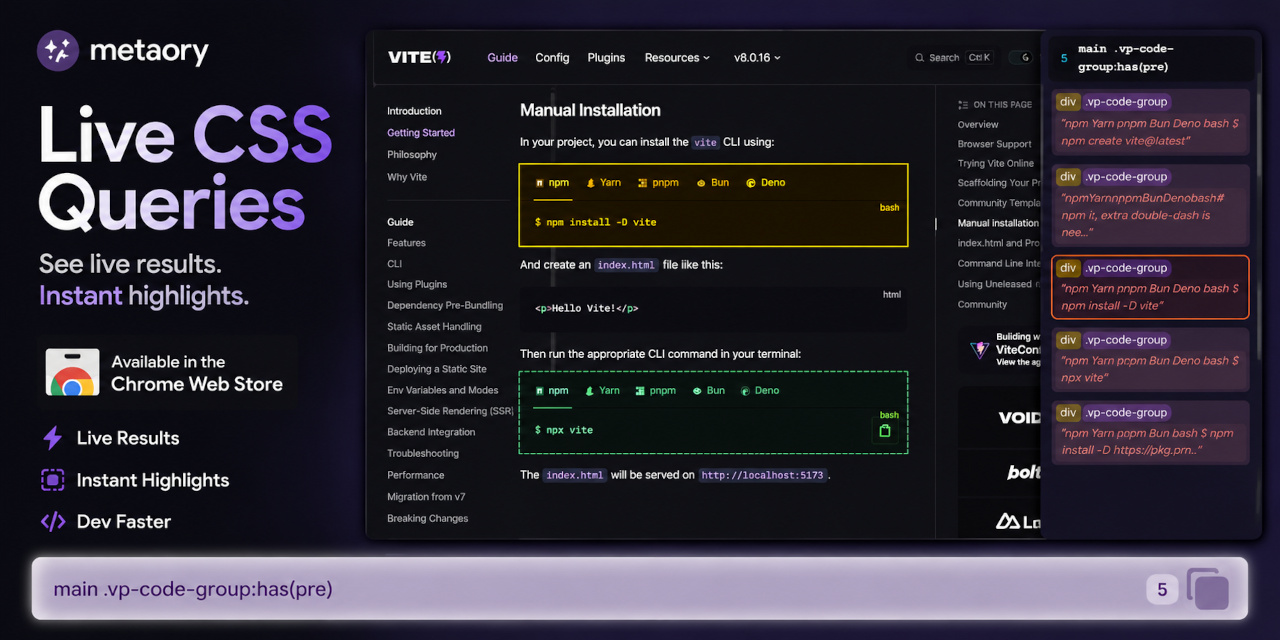1280x640 pixels.
Task: Jump to Trying Vite Online outline link
Action: coord(996,164)
